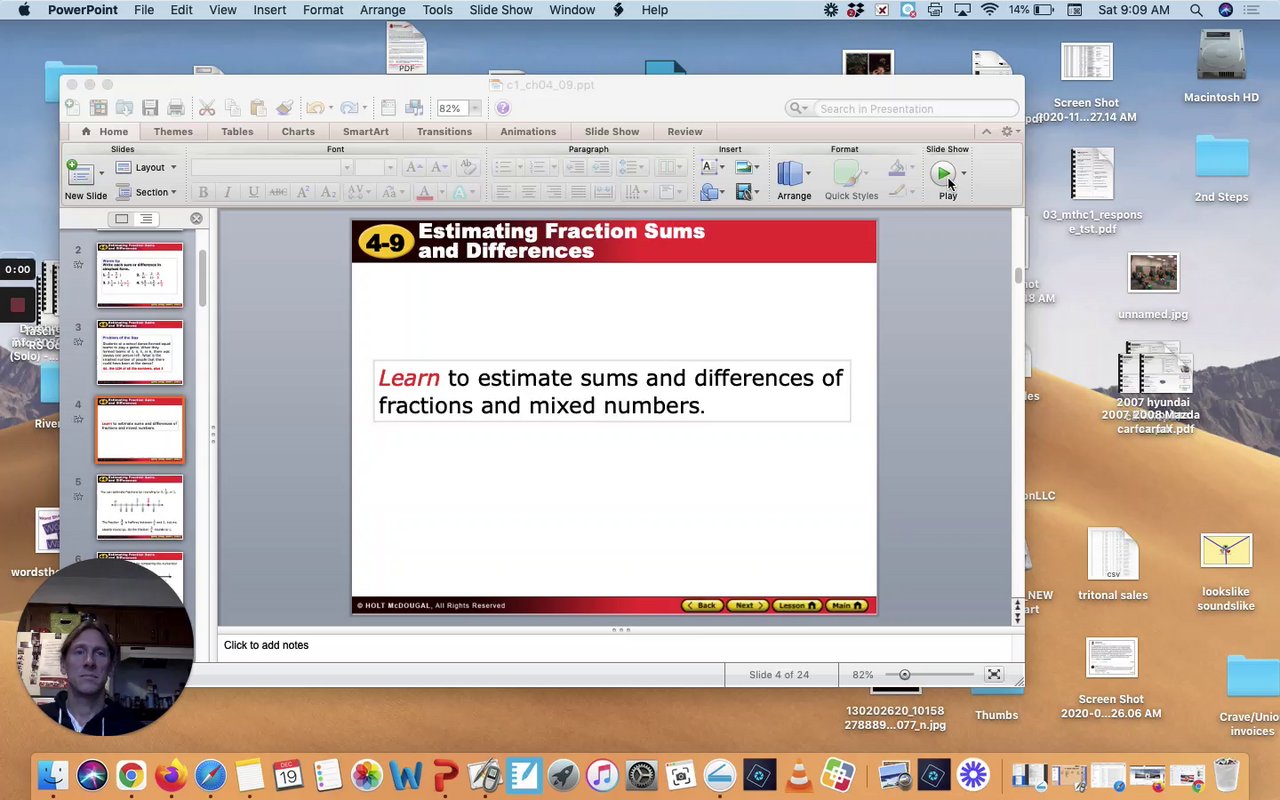Screen dimensions: 1280x800
Task: Click the Clear Formatting icon
Action: click(x=467, y=168)
